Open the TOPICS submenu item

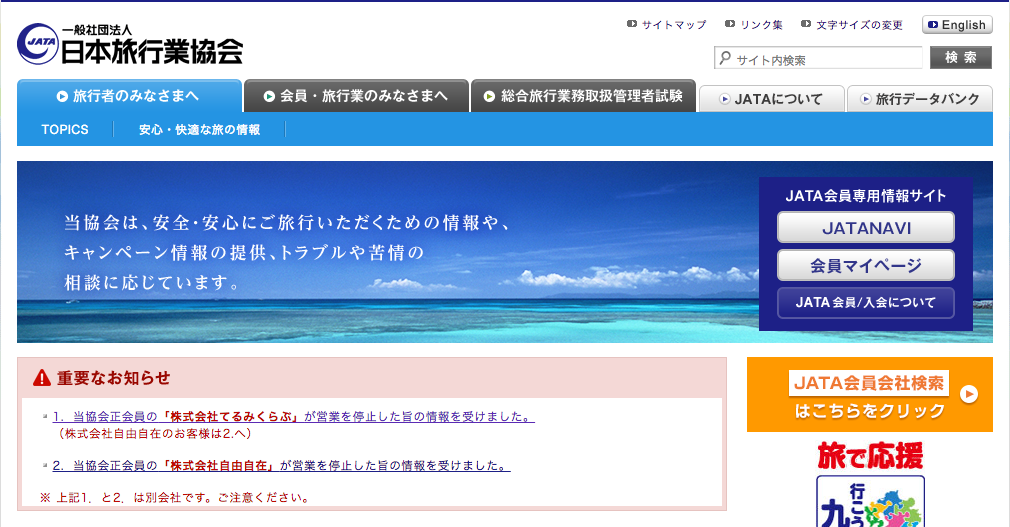65,129
